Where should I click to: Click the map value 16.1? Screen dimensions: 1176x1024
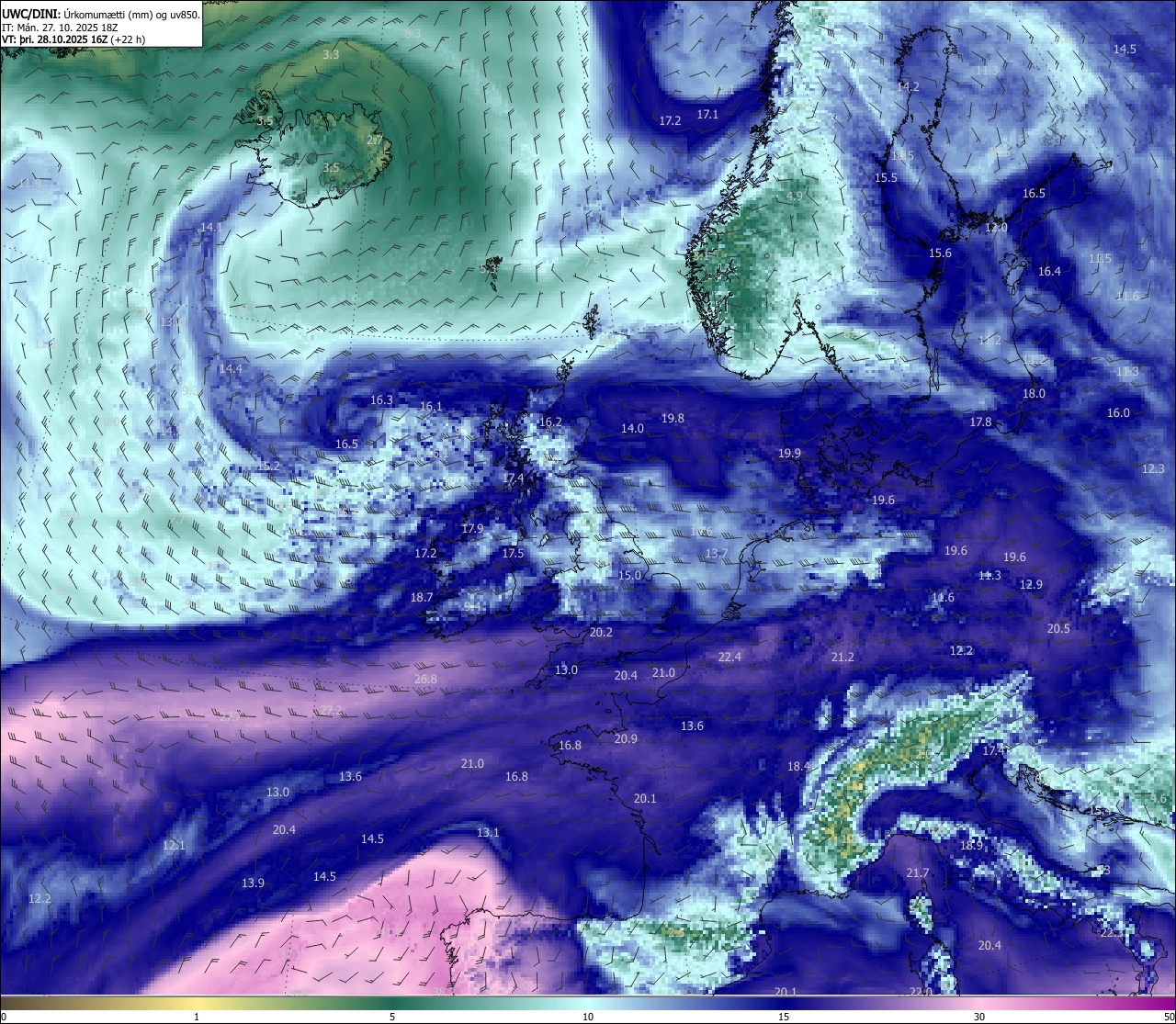click(431, 407)
